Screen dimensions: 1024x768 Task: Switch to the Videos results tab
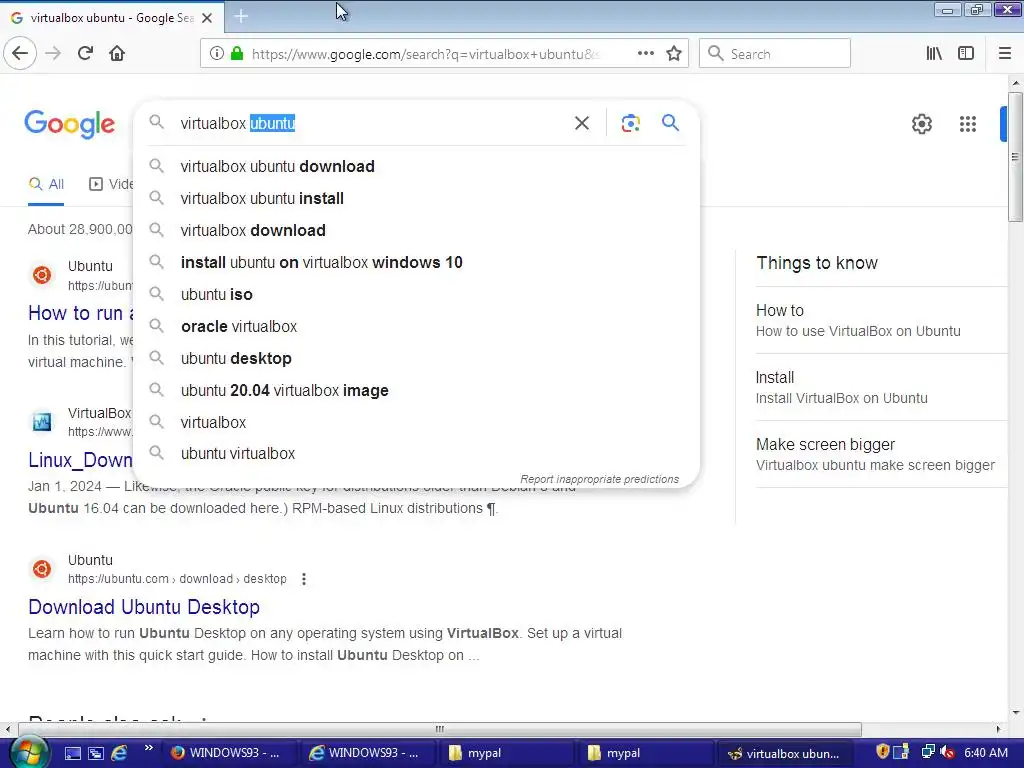pos(110,184)
